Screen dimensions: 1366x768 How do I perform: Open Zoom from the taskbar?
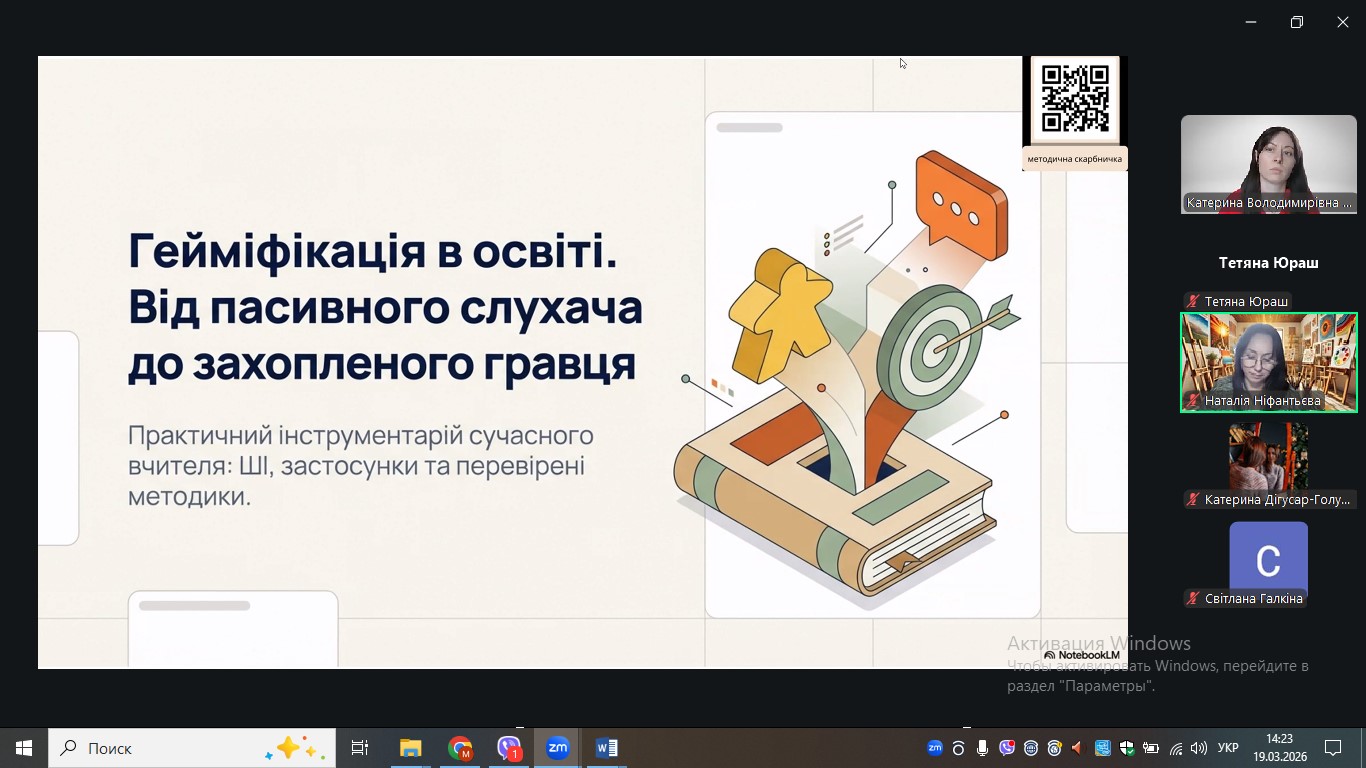(x=557, y=748)
